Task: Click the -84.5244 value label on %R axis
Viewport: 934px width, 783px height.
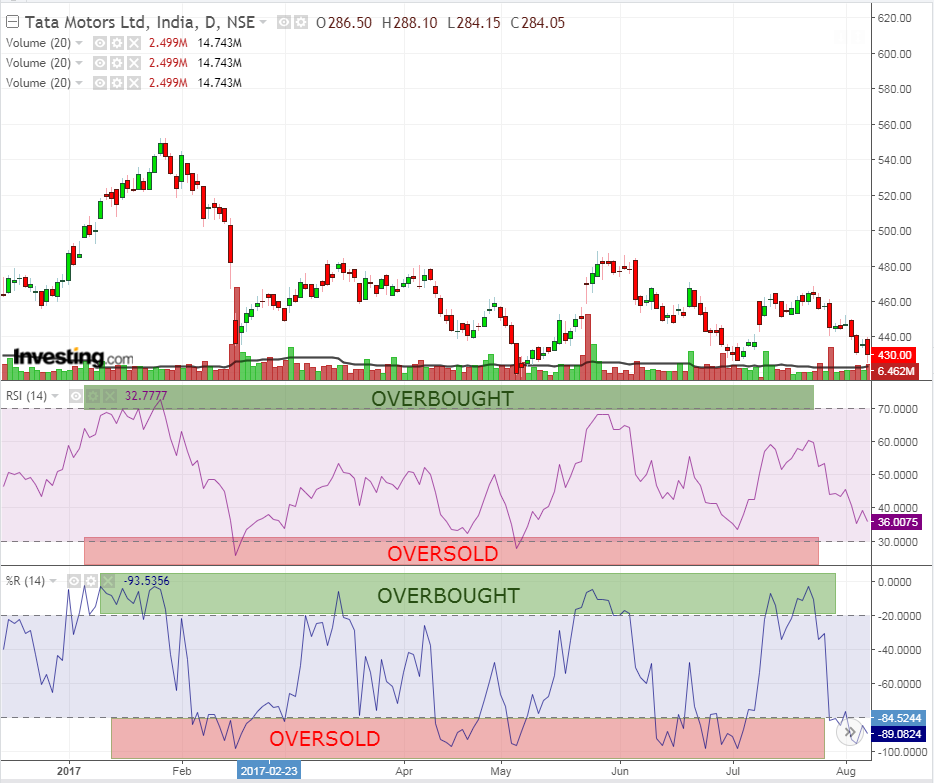Action: [x=898, y=718]
